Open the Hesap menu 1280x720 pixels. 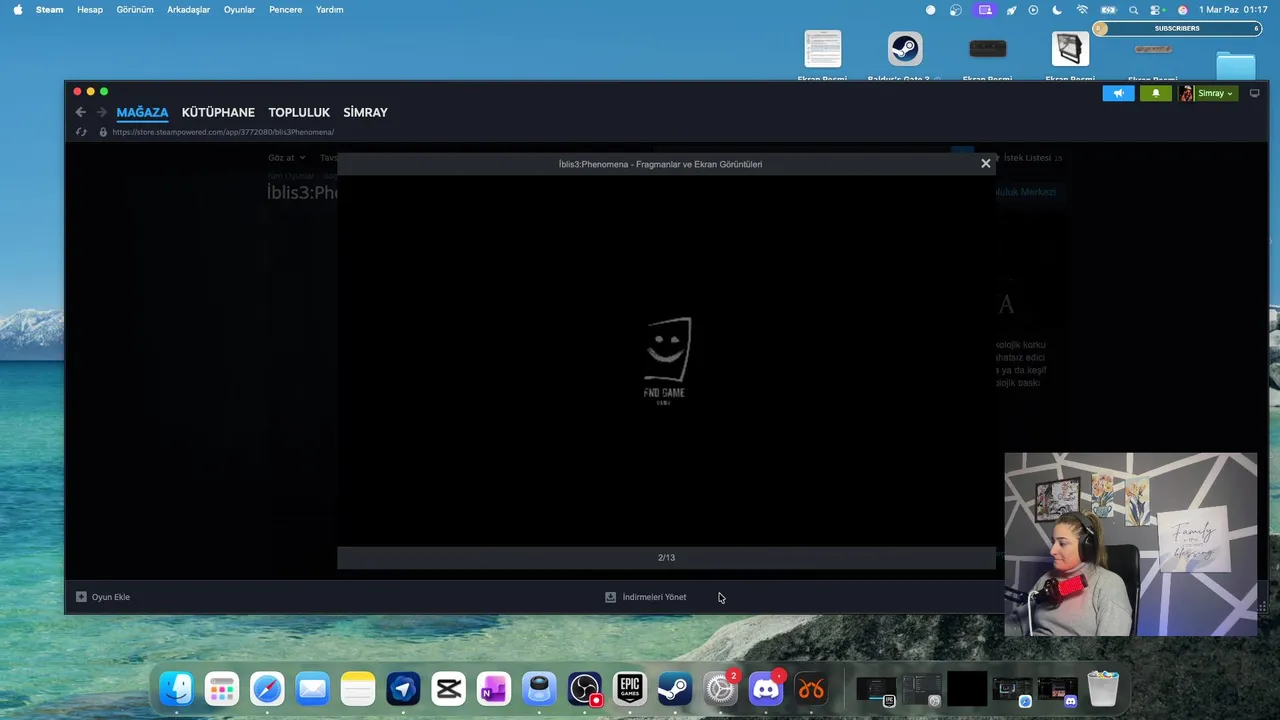(x=90, y=10)
